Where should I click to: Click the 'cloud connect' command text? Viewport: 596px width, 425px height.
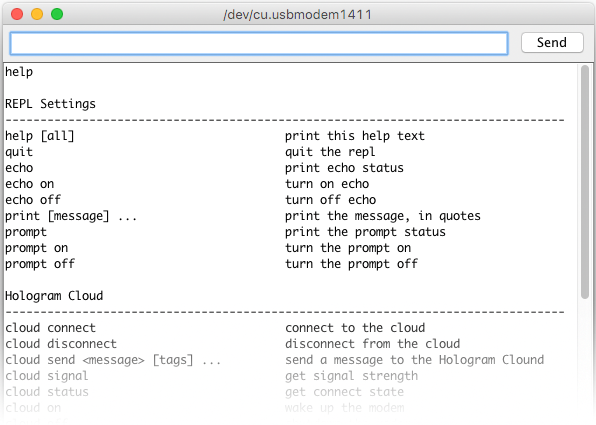51,328
